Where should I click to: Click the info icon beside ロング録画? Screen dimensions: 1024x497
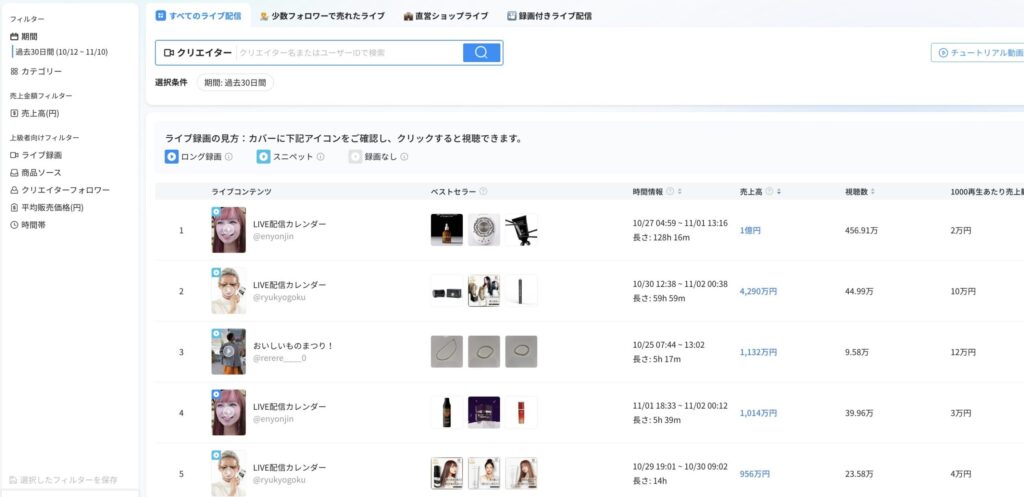click(x=229, y=157)
